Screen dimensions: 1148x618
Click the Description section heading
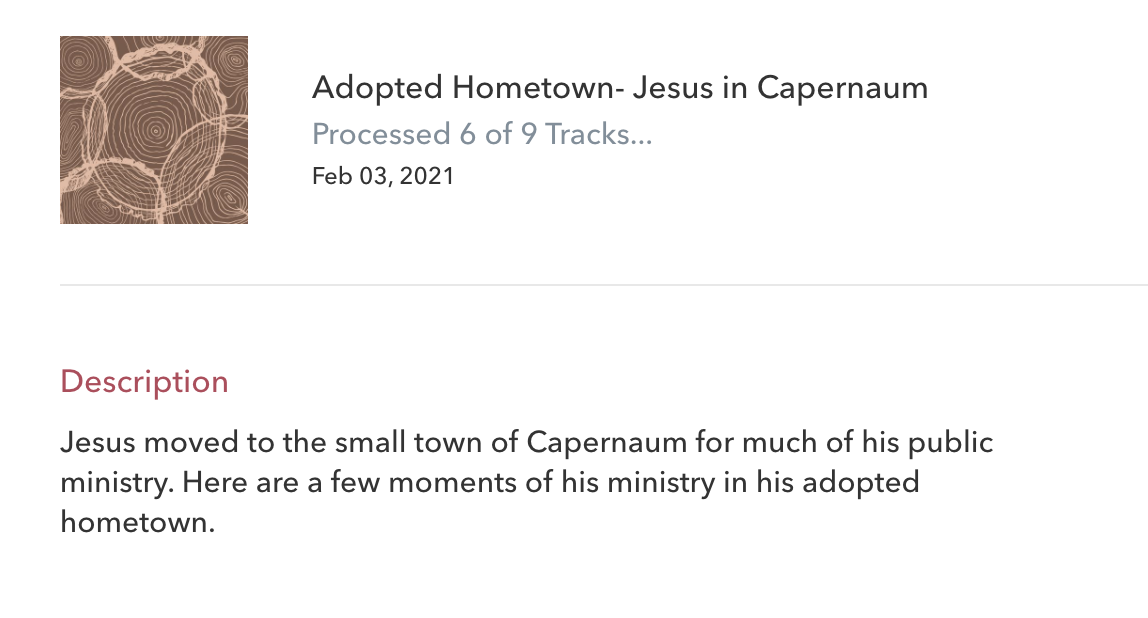(144, 382)
